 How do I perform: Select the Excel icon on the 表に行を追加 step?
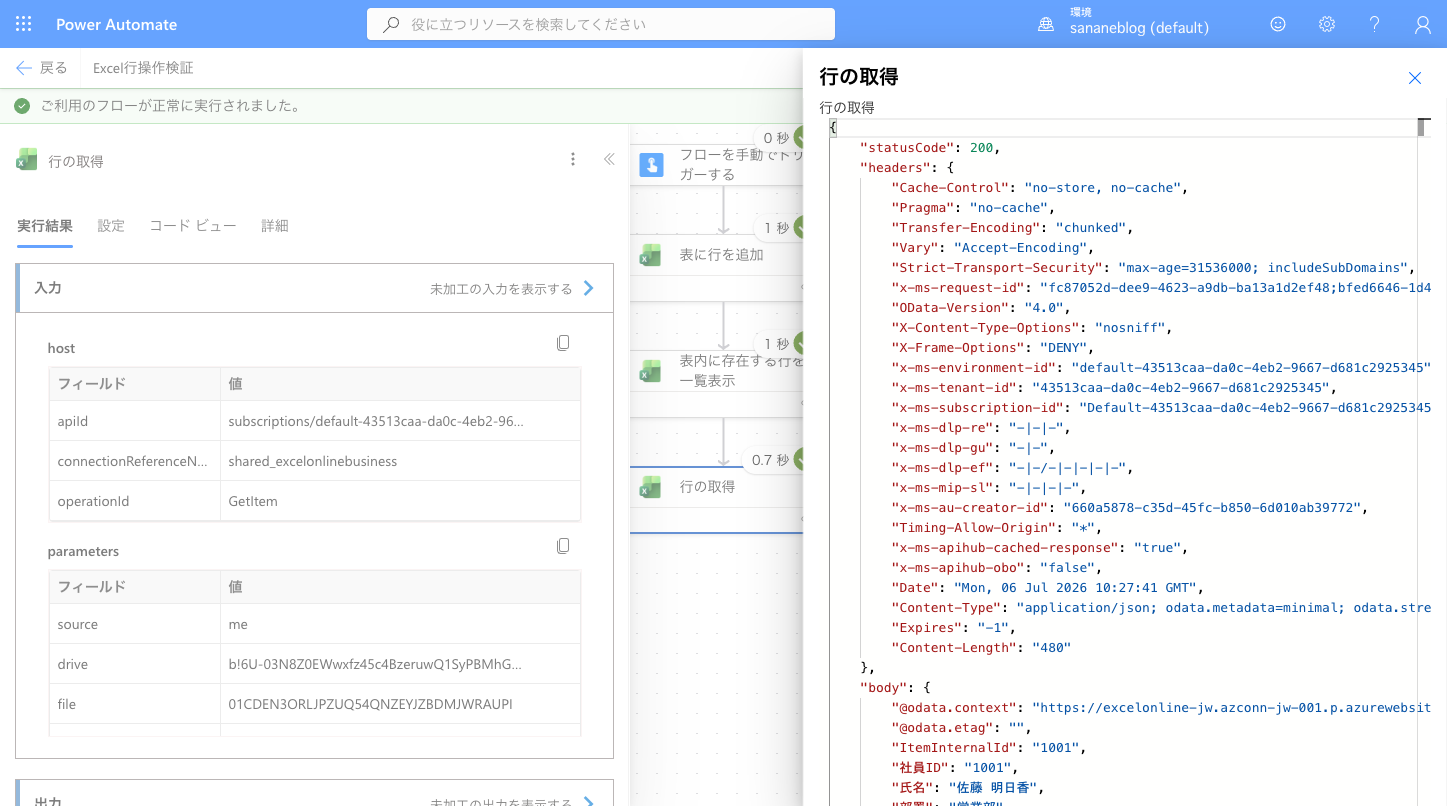tap(651, 255)
